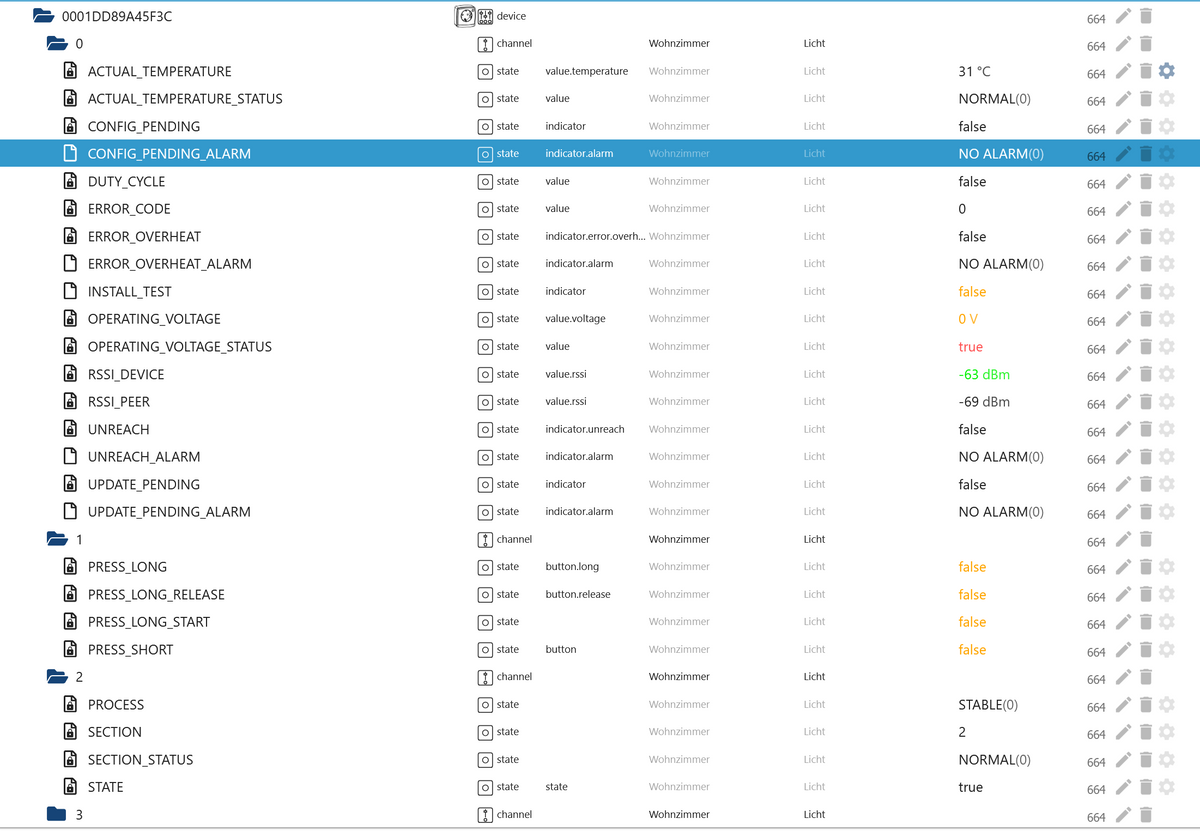This screenshot has height=831, width=1200.
Task: Open settings gear for PRESS_LONG_RELEASE
Action: pos(1166,594)
